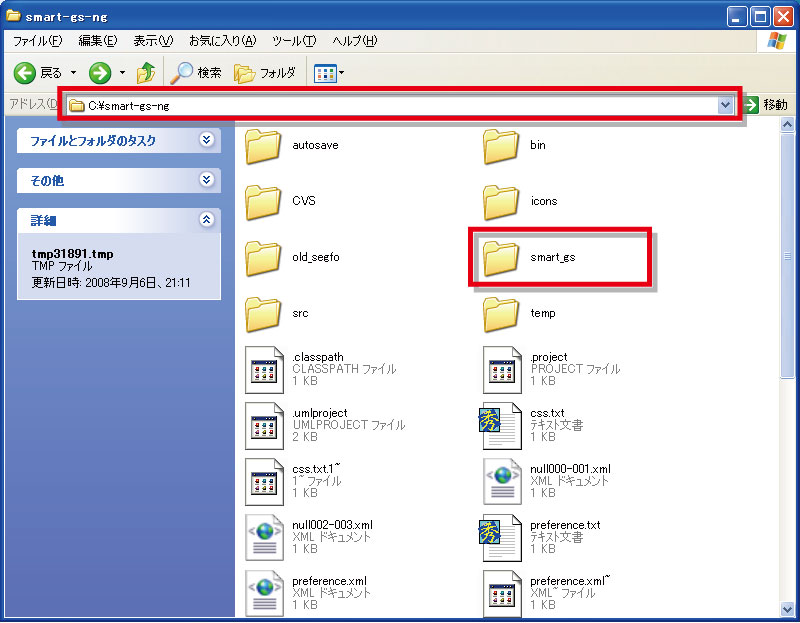Screen dimensions: 800x623
Task: Click the vertical scrollbar thumb
Action: click(x=787, y=256)
